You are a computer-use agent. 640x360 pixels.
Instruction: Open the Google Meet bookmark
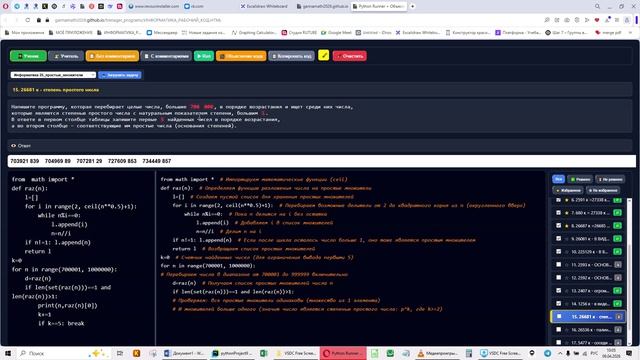click(x=336, y=32)
